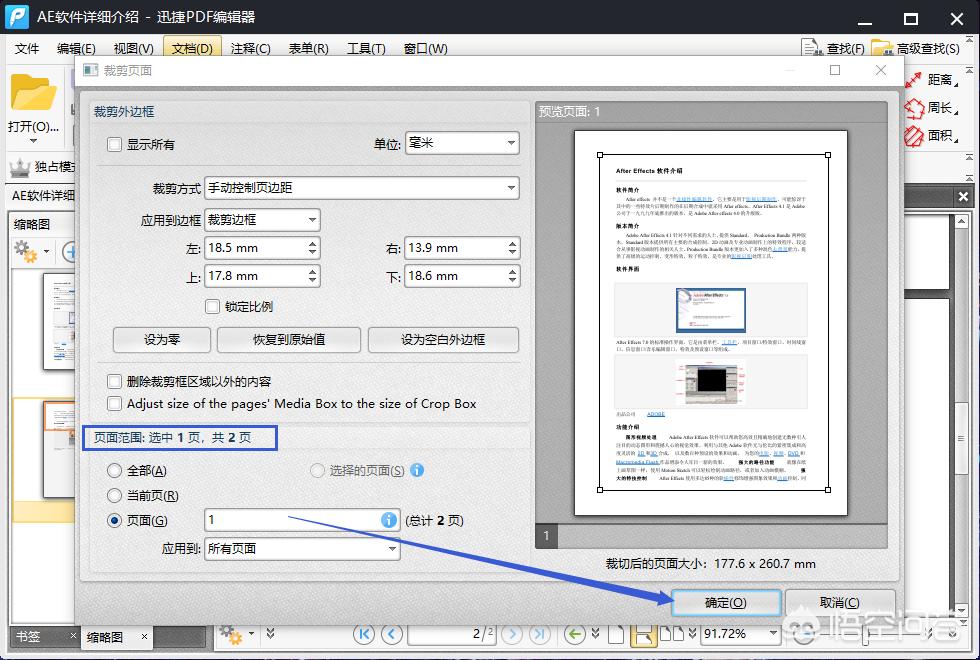Click the Open folder icon

pos(33,93)
